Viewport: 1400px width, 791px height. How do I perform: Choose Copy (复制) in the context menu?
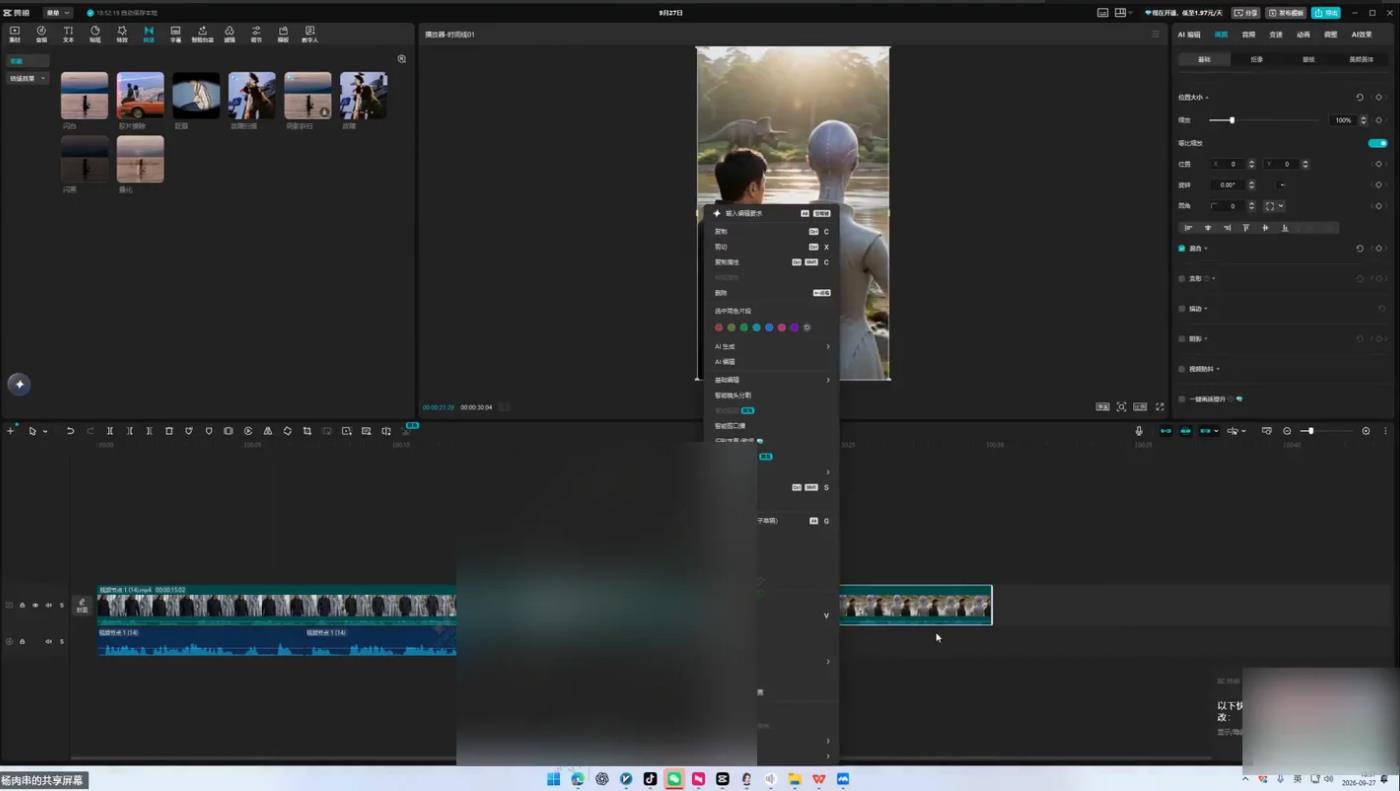(x=771, y=231)
